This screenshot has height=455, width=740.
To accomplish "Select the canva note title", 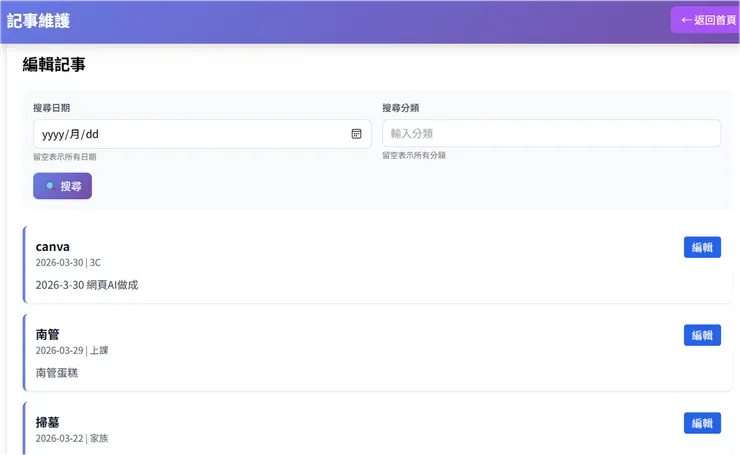I will 52,247.
